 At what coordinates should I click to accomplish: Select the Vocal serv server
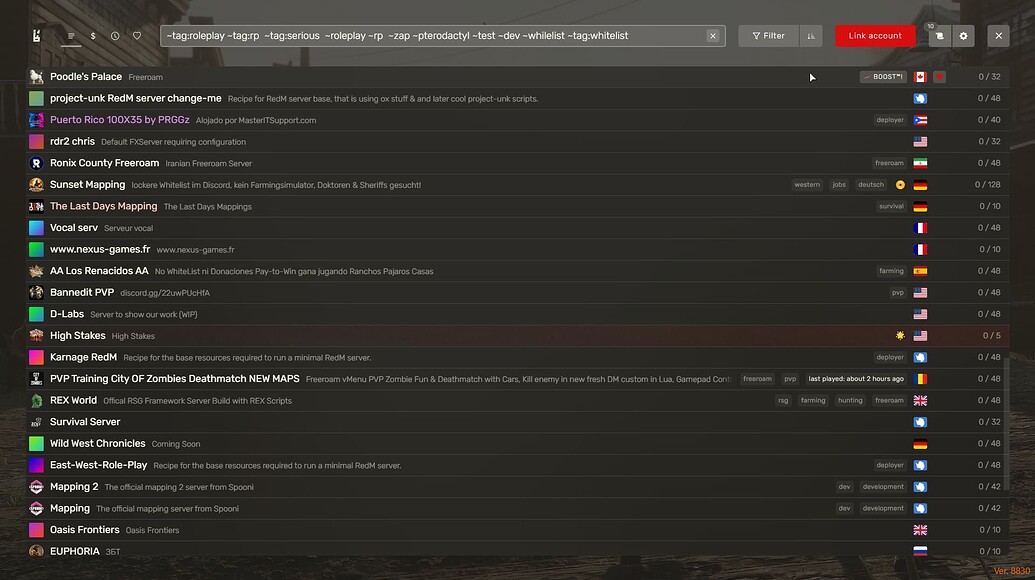pos(517,228)
